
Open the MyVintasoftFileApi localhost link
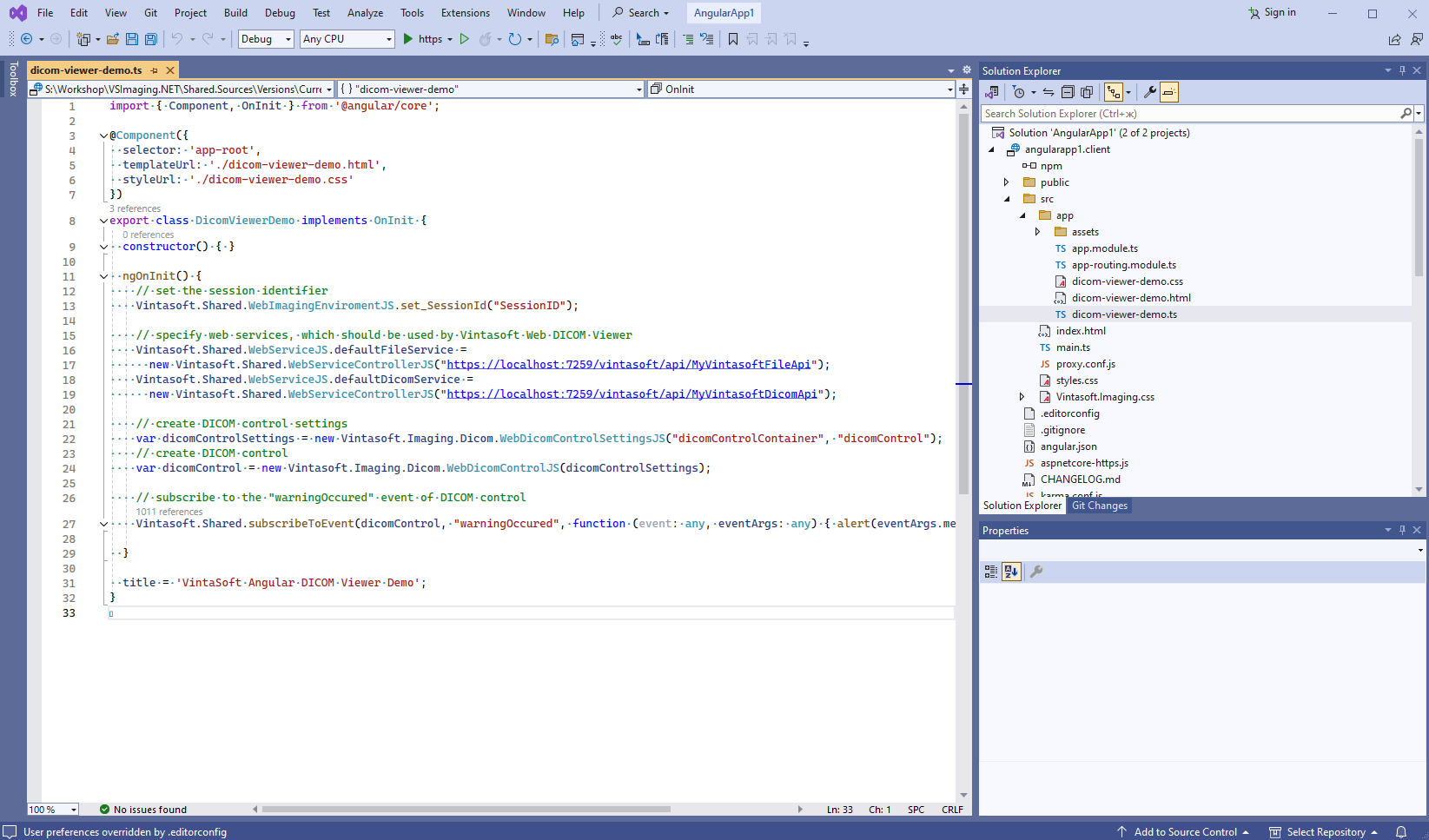(628, 365)
